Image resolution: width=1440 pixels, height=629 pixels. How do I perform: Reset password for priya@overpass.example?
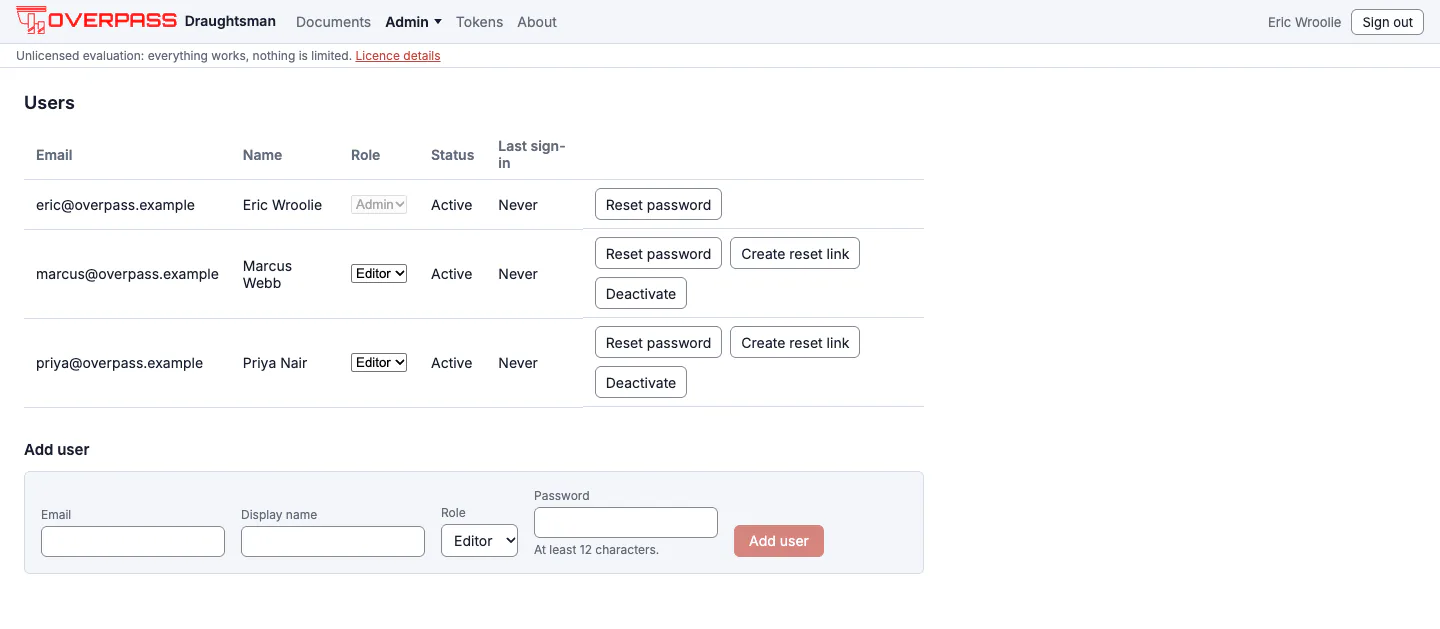658,342
